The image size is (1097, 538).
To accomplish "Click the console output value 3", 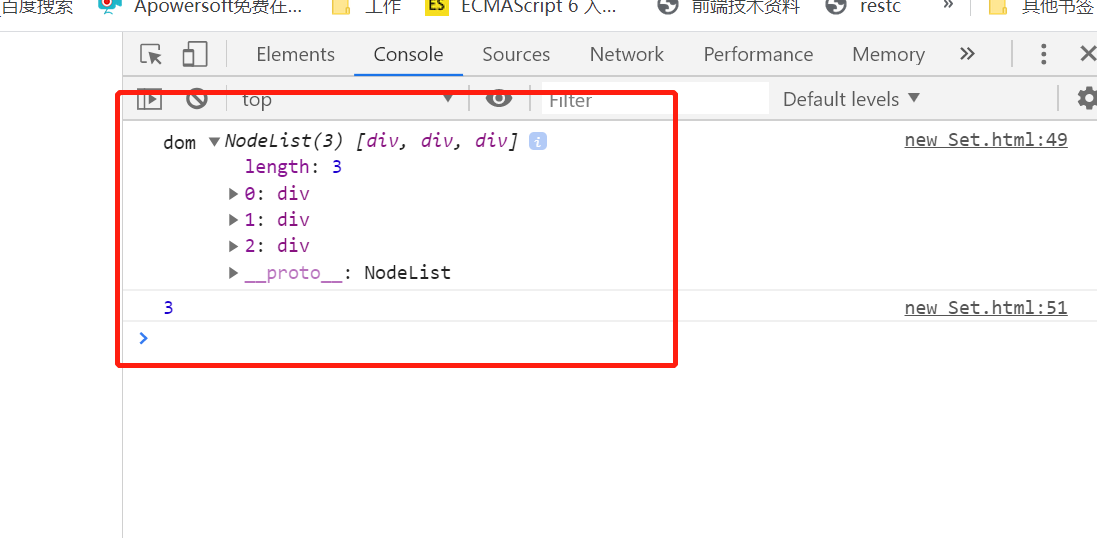I will (x=169, y=308).
